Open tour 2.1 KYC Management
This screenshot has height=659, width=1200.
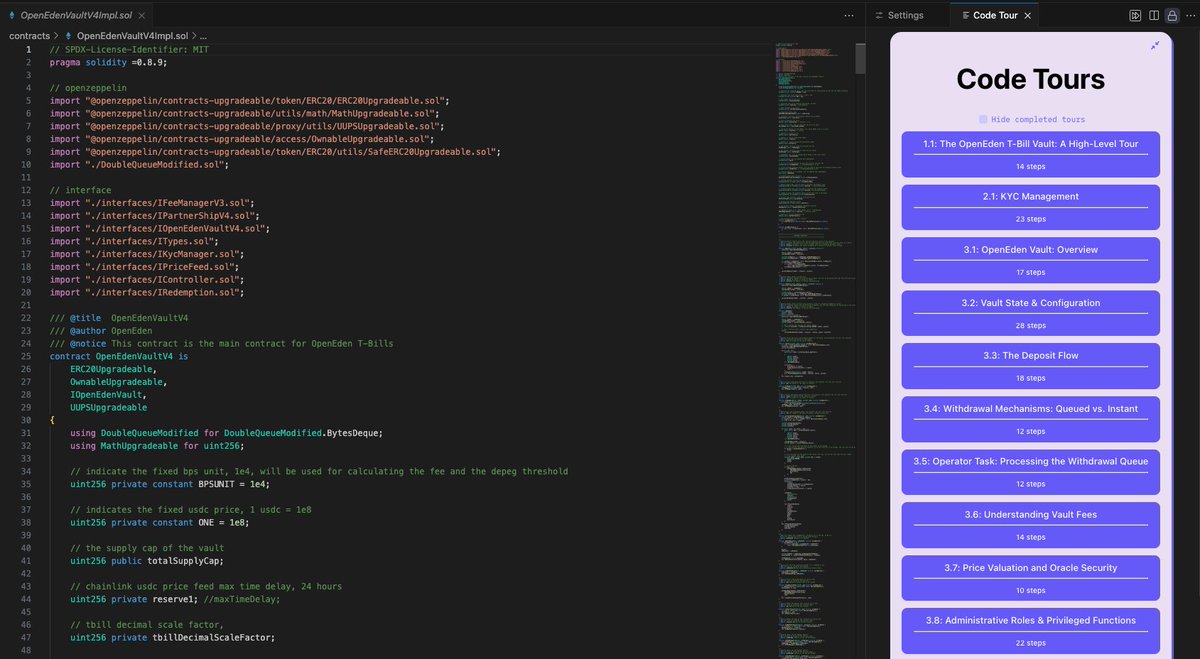click(1030, 206)
